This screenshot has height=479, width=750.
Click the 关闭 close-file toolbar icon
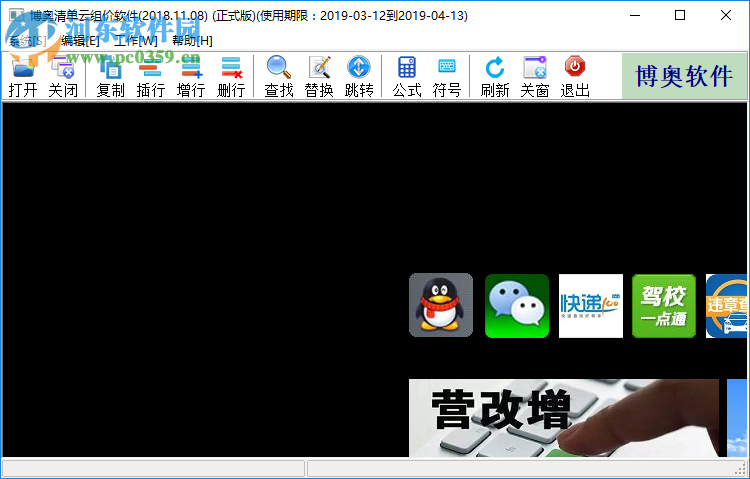point(63,77)
